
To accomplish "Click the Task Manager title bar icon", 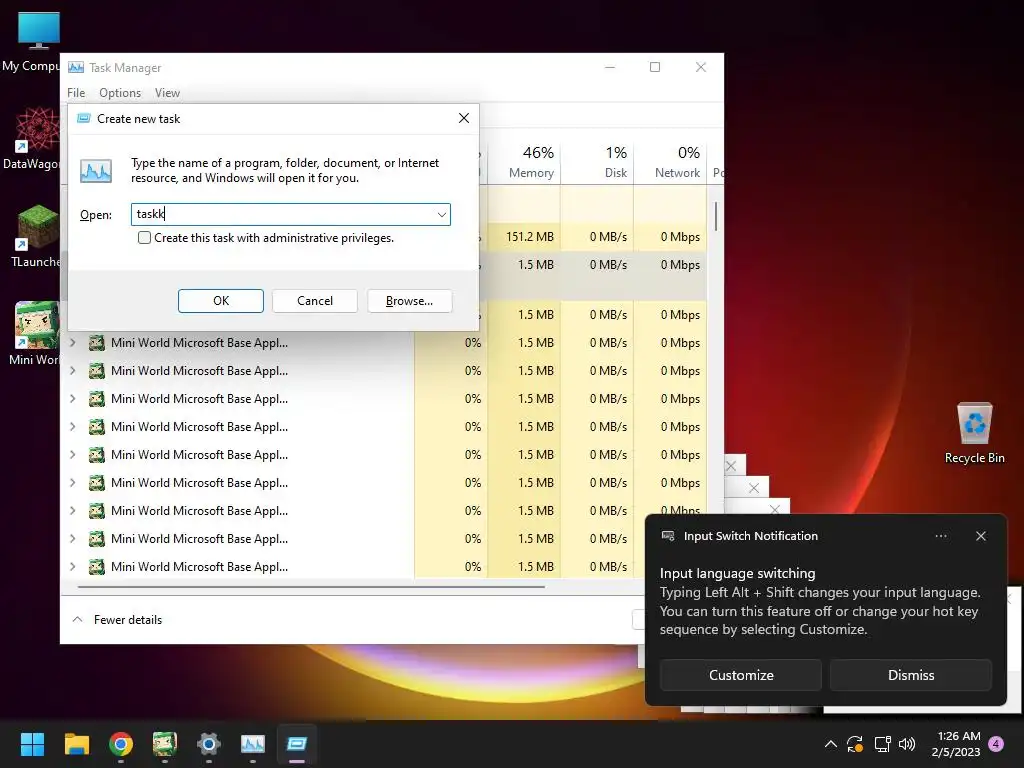I will 76,67.
